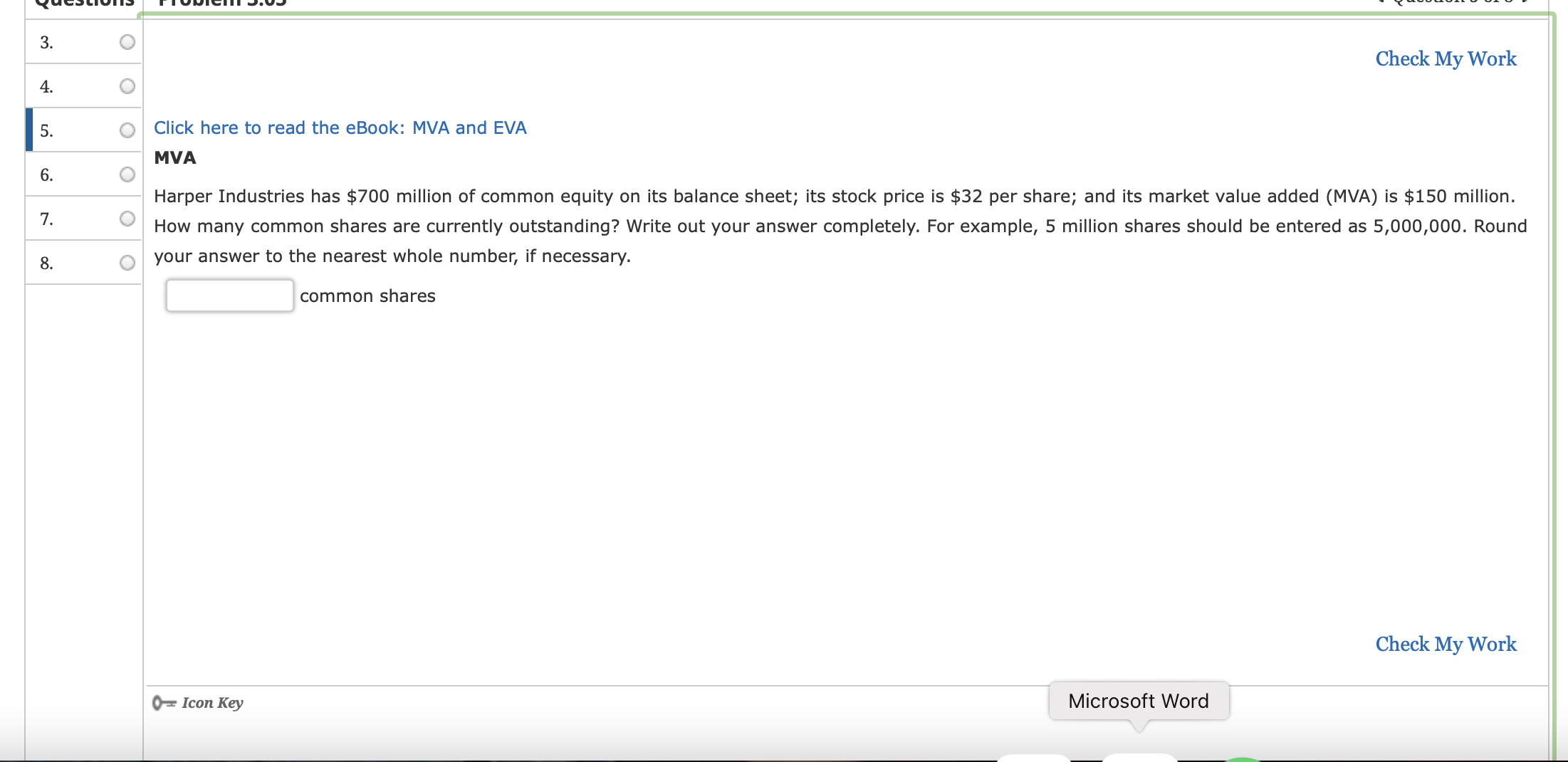Open question 3 in the list
Viewport: 1568px width, 762px height.
(x=83, y=42)
